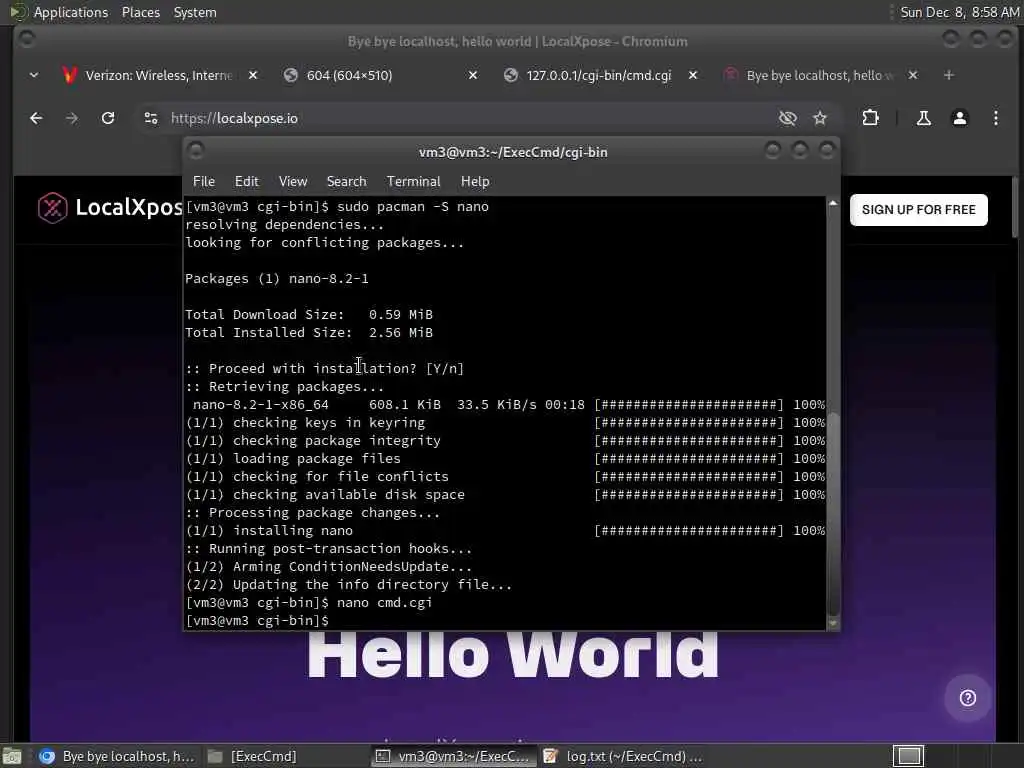Screen dimensions: 1024x768
Task: Click the browser back arrow
Action: (x=37, y=118)
